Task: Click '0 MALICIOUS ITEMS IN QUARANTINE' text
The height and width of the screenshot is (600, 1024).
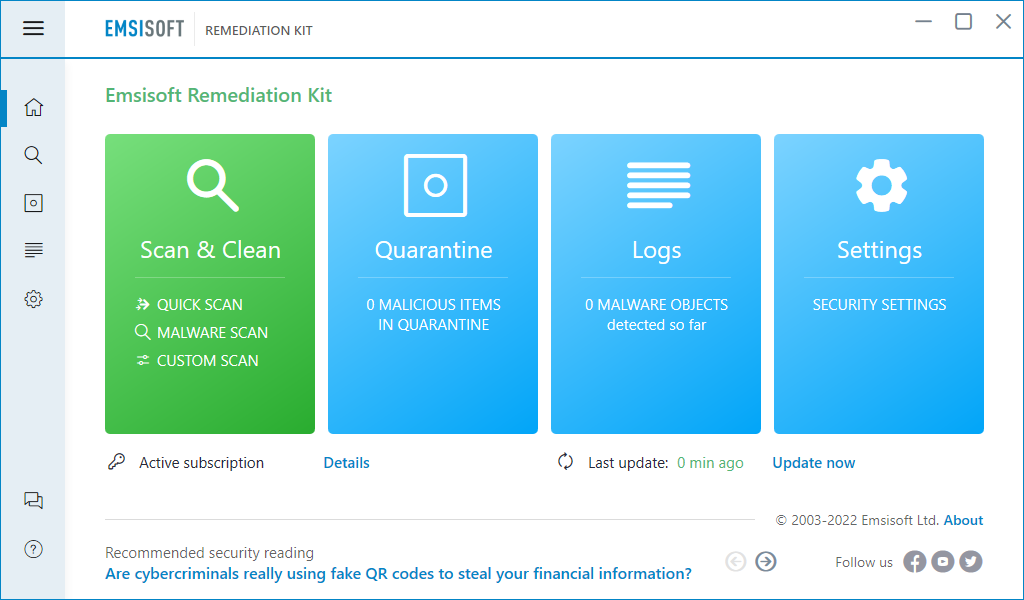Action: [x=434, y=315]
